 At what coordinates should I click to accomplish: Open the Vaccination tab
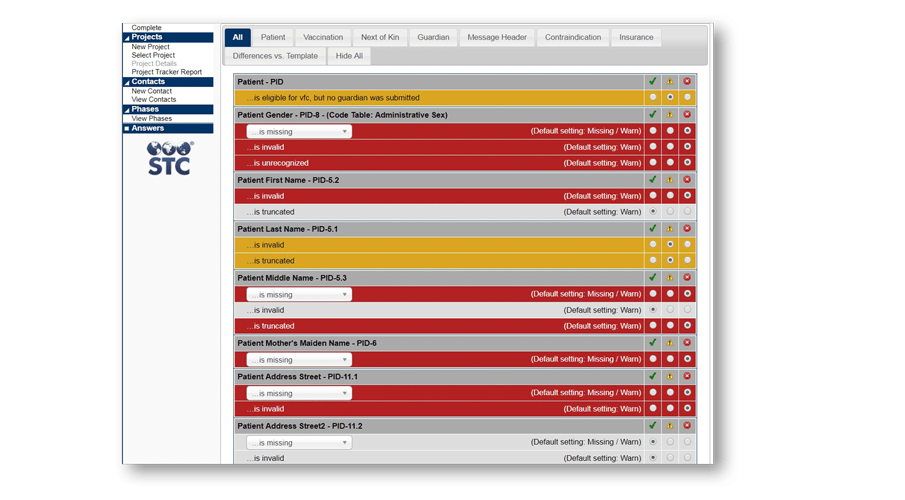[323, 38]
